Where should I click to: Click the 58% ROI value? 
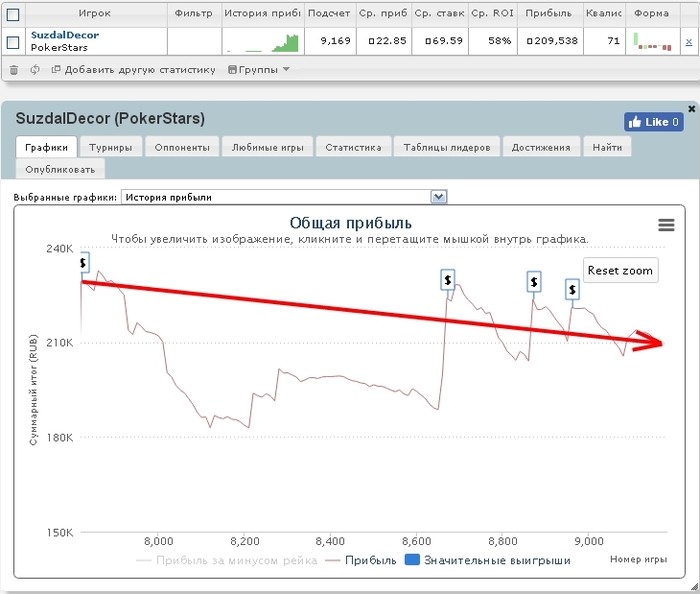[x=500, y=41]
